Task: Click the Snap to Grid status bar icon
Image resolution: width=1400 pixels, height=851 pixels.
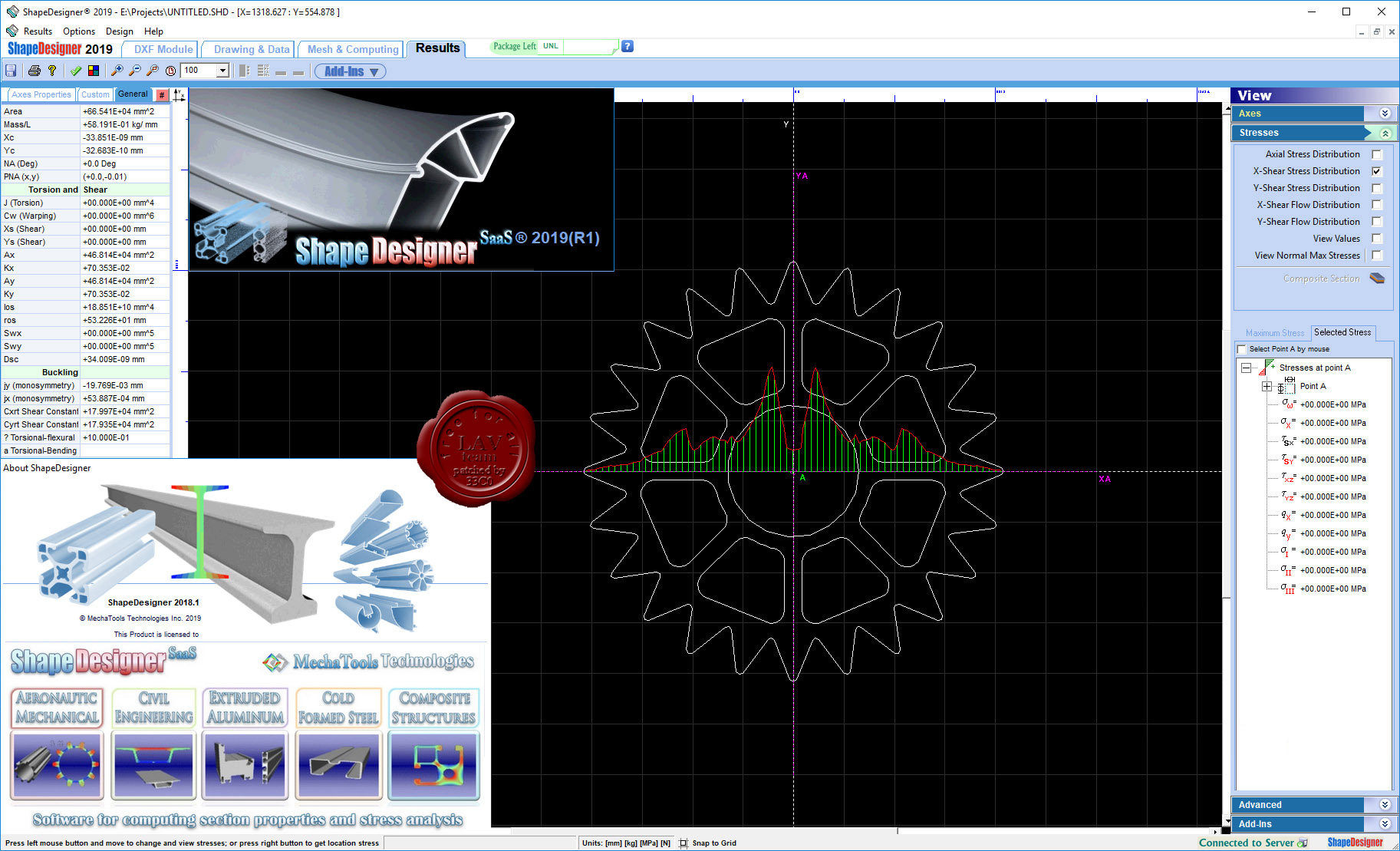Action: point(683,843)
